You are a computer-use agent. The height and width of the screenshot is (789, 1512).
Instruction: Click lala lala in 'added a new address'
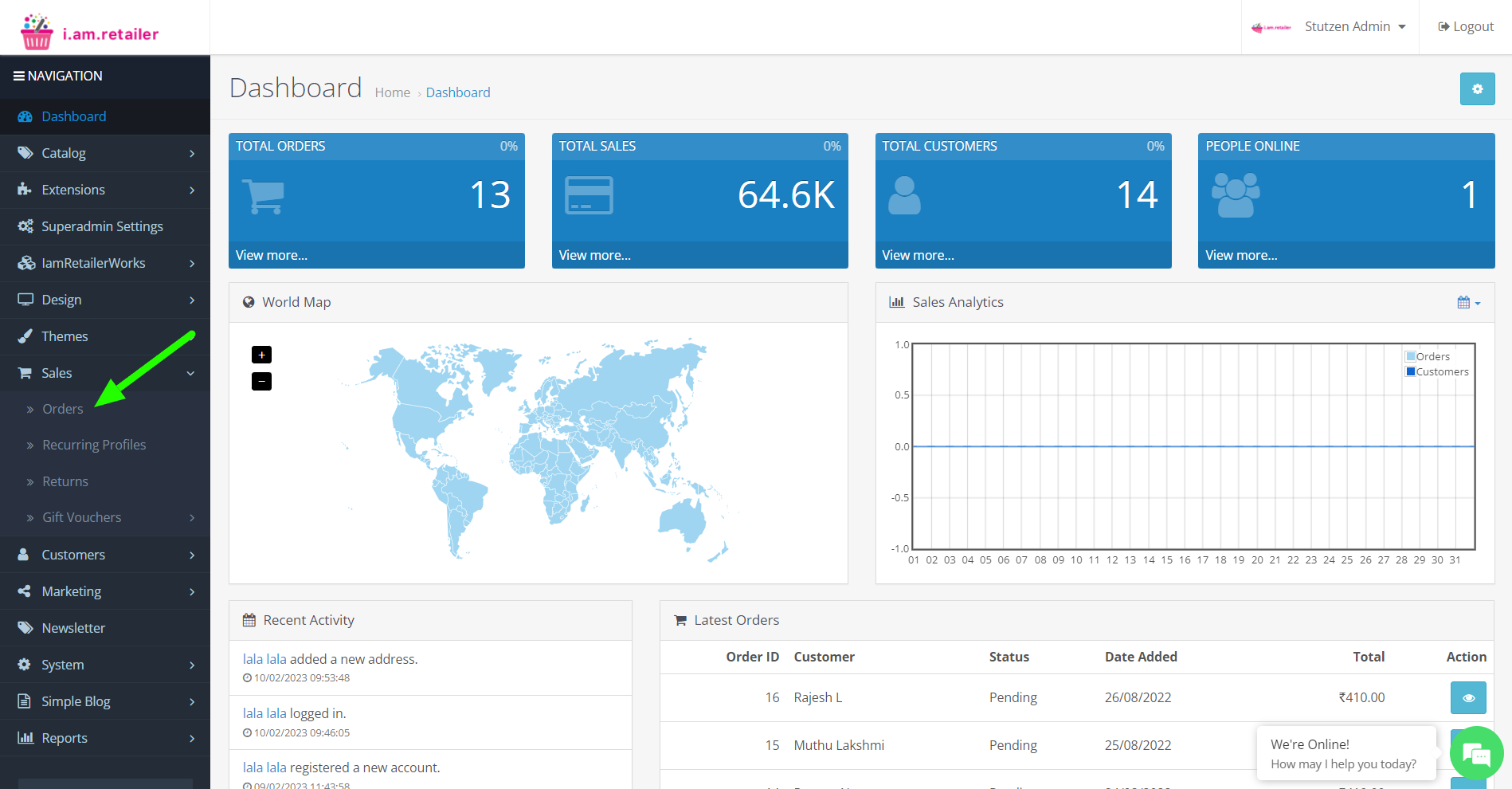point(264,659)
